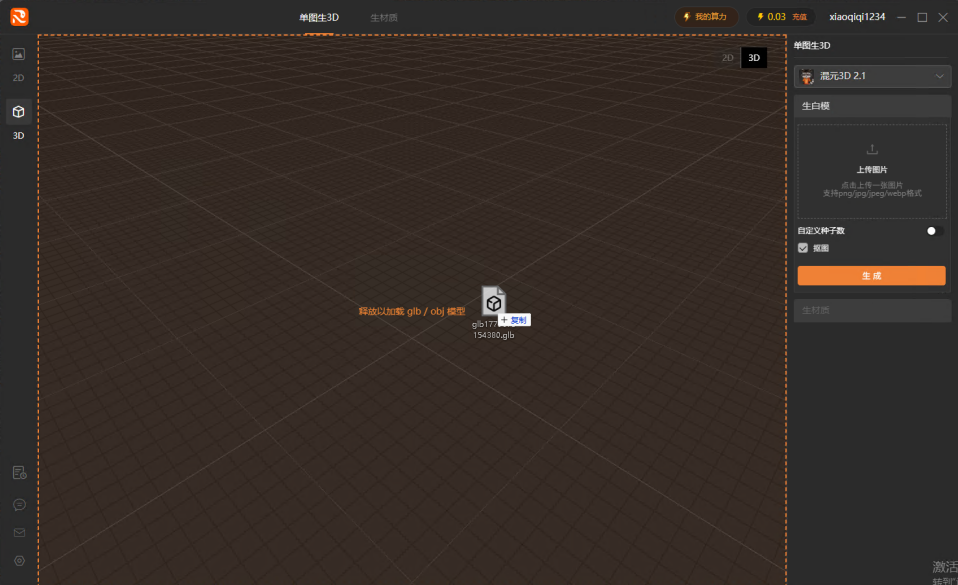The image size is (958, 585).
Task: Click the orange 生成 button
Action: tap(871, 276)
